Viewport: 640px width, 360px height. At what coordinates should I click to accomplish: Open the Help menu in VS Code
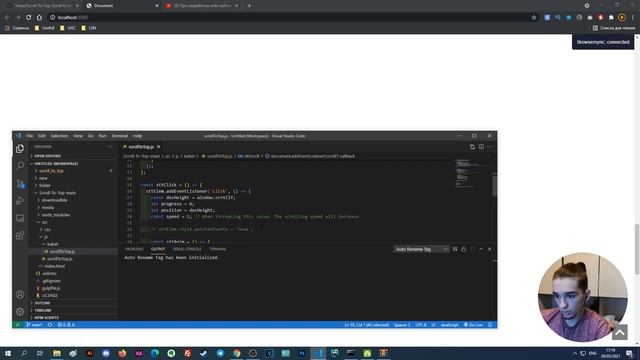(138, 136)
